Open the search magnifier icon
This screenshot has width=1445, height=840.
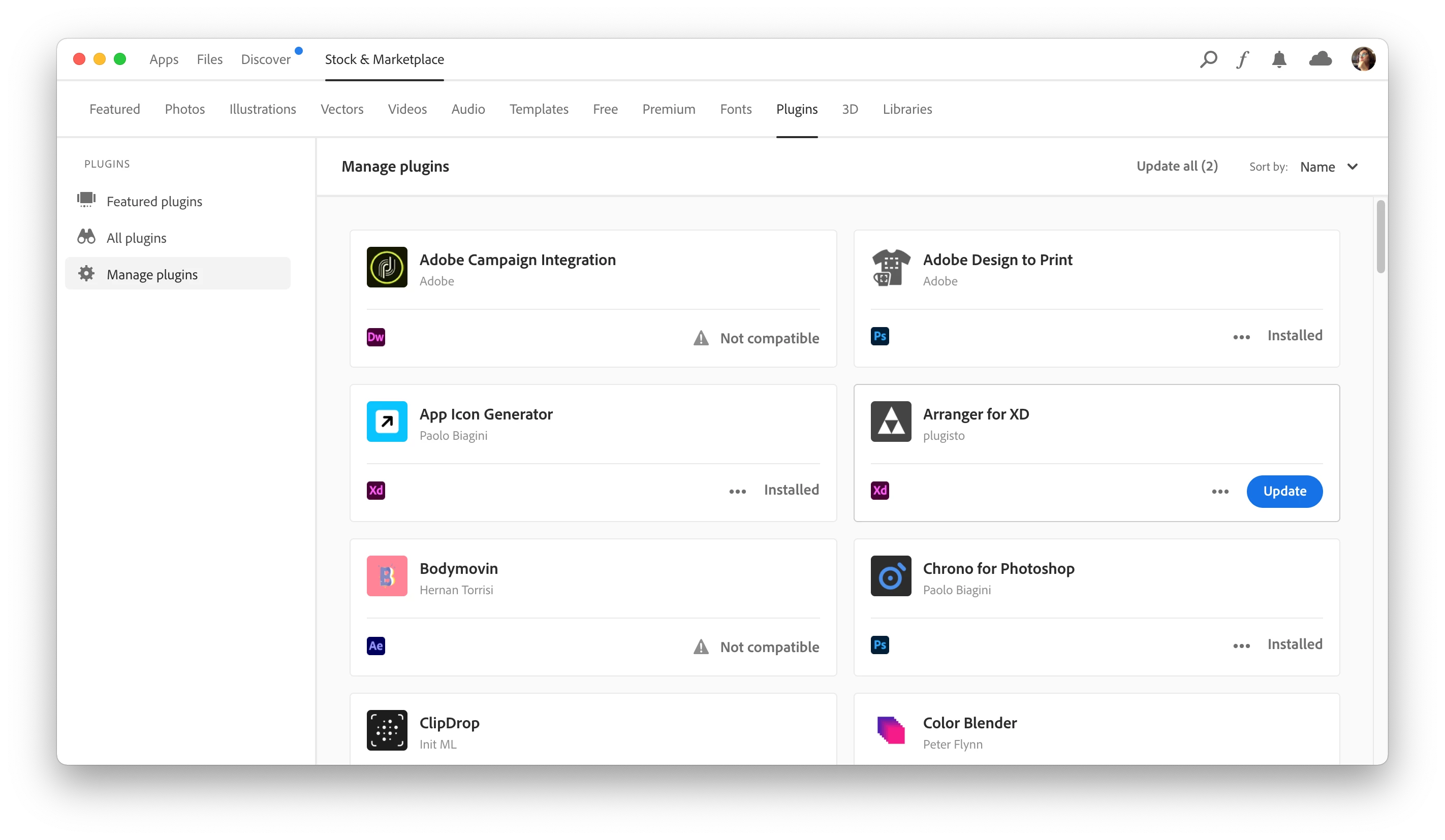pos(1208,59)
